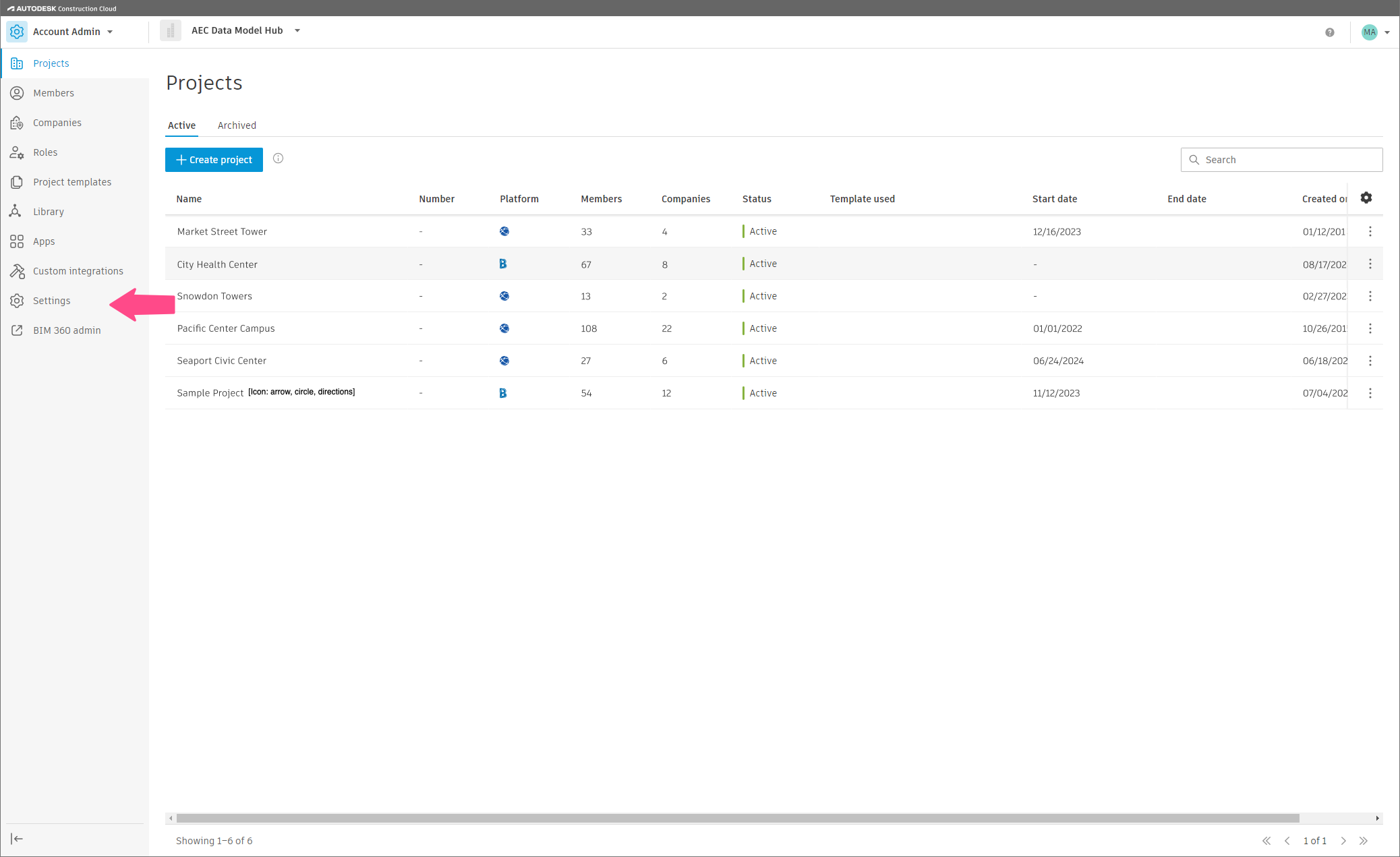Expand the Account Admin dropdown
The height and width of the screenshot is (857, 1400).
(110, 32)
